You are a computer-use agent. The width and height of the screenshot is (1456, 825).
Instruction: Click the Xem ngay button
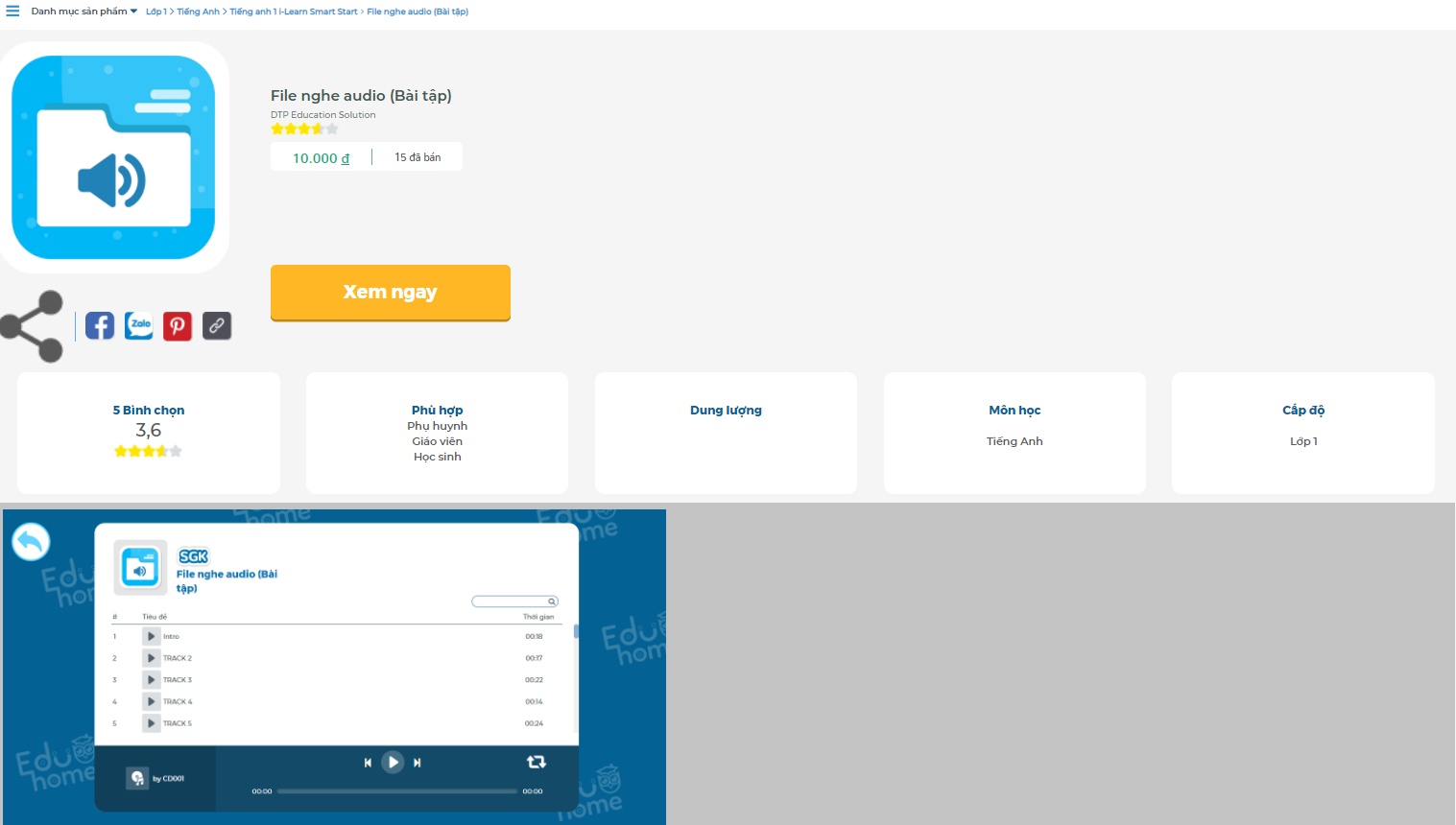(x=390, y=293)
